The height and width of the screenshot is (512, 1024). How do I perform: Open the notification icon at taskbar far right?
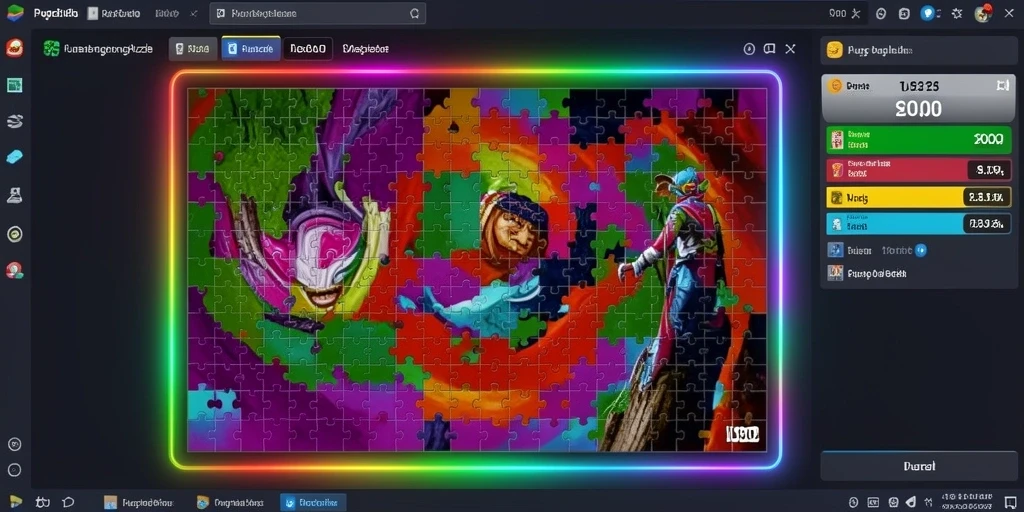tap(1010, 502)
